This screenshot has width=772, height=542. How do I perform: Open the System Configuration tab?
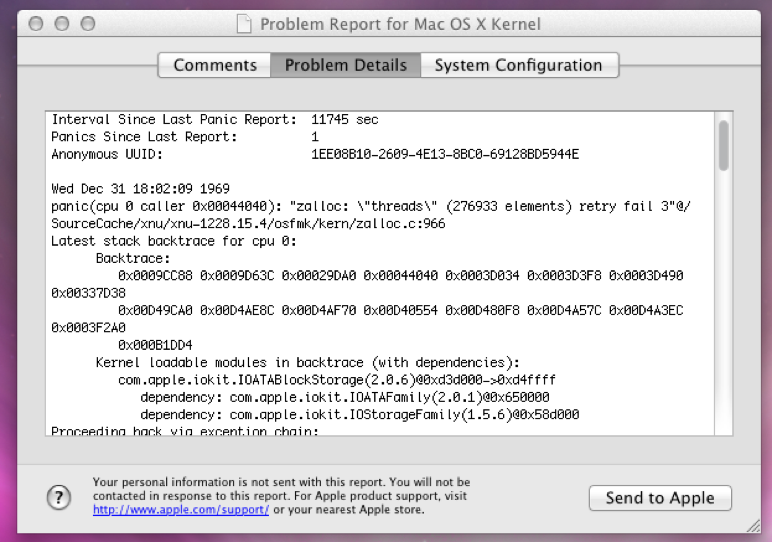(x=519, y=65)
